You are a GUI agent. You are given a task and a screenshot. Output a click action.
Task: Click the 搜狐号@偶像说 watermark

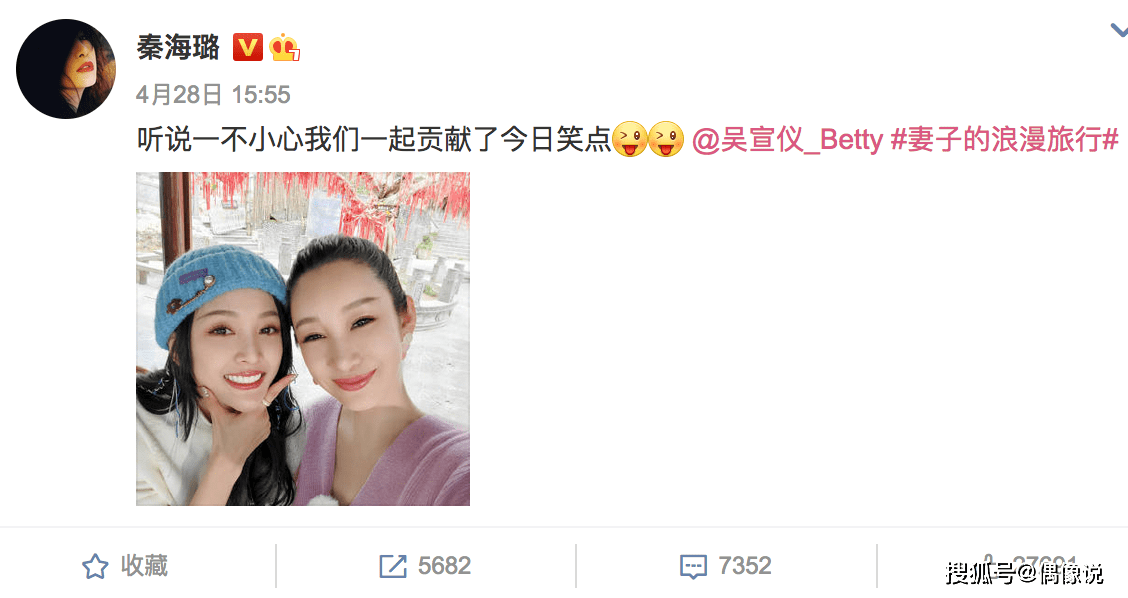pos(1024,574)
